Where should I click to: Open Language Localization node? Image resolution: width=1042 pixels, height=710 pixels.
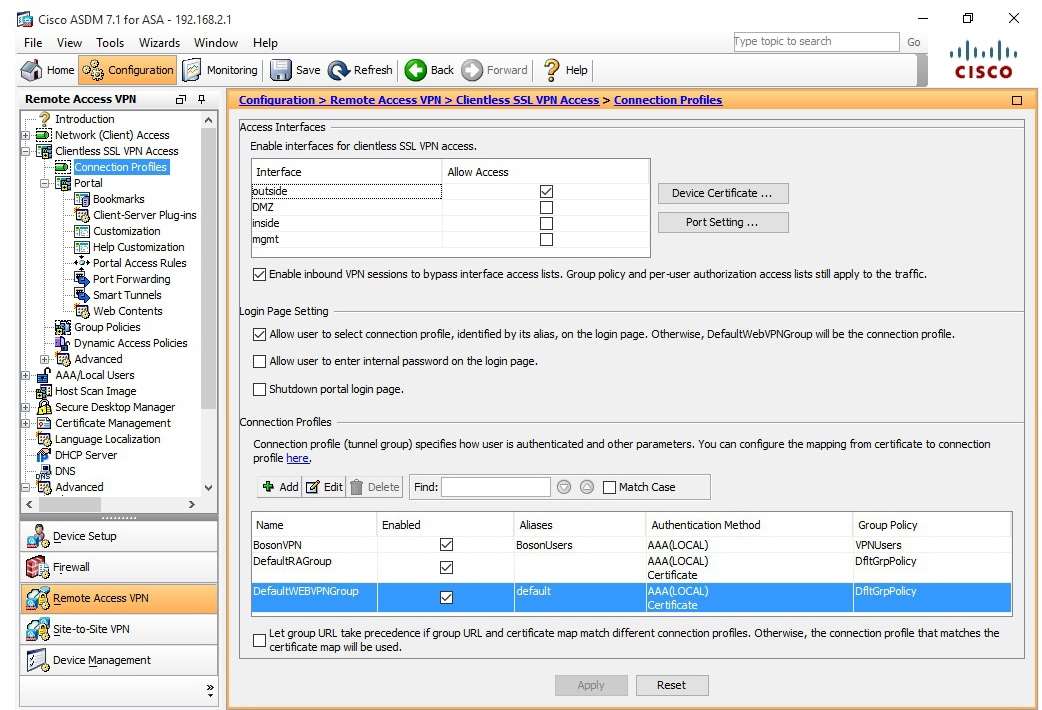tap(107, 439)
